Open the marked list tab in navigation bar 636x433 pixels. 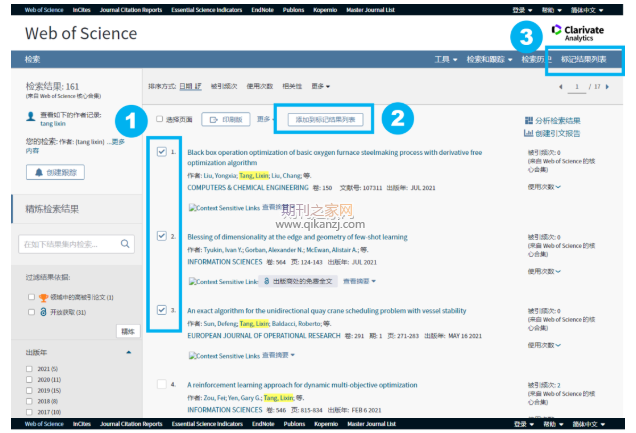pyautogui.click(x=584, y=60)
